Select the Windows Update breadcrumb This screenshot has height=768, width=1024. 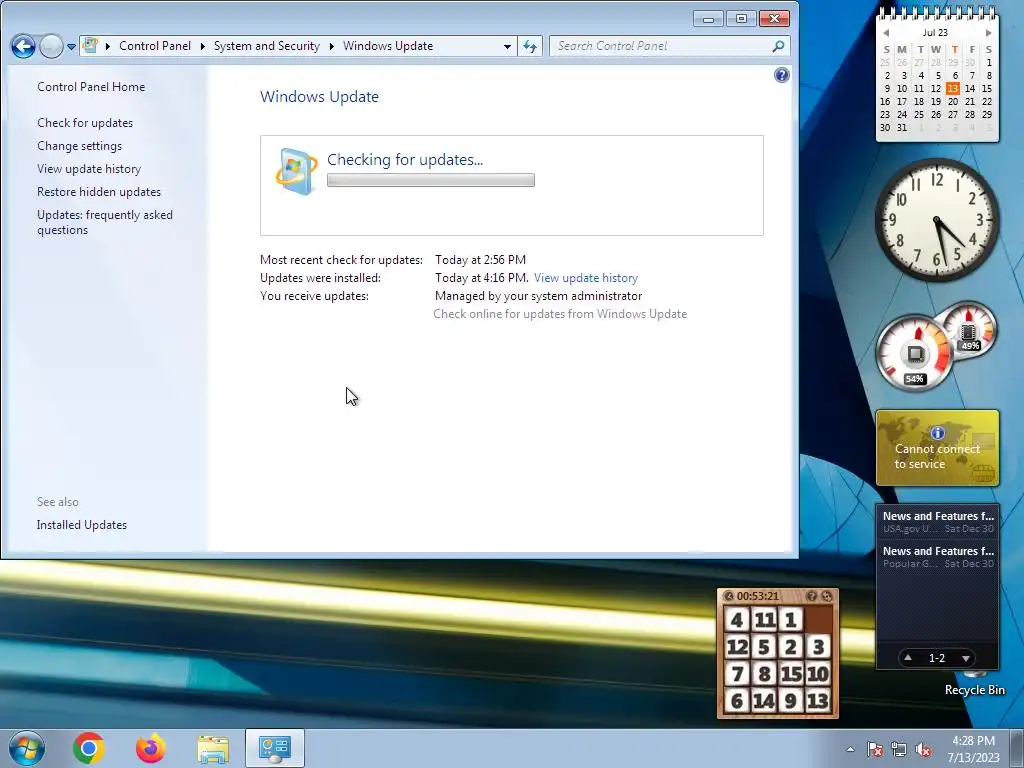click(388, 46)
